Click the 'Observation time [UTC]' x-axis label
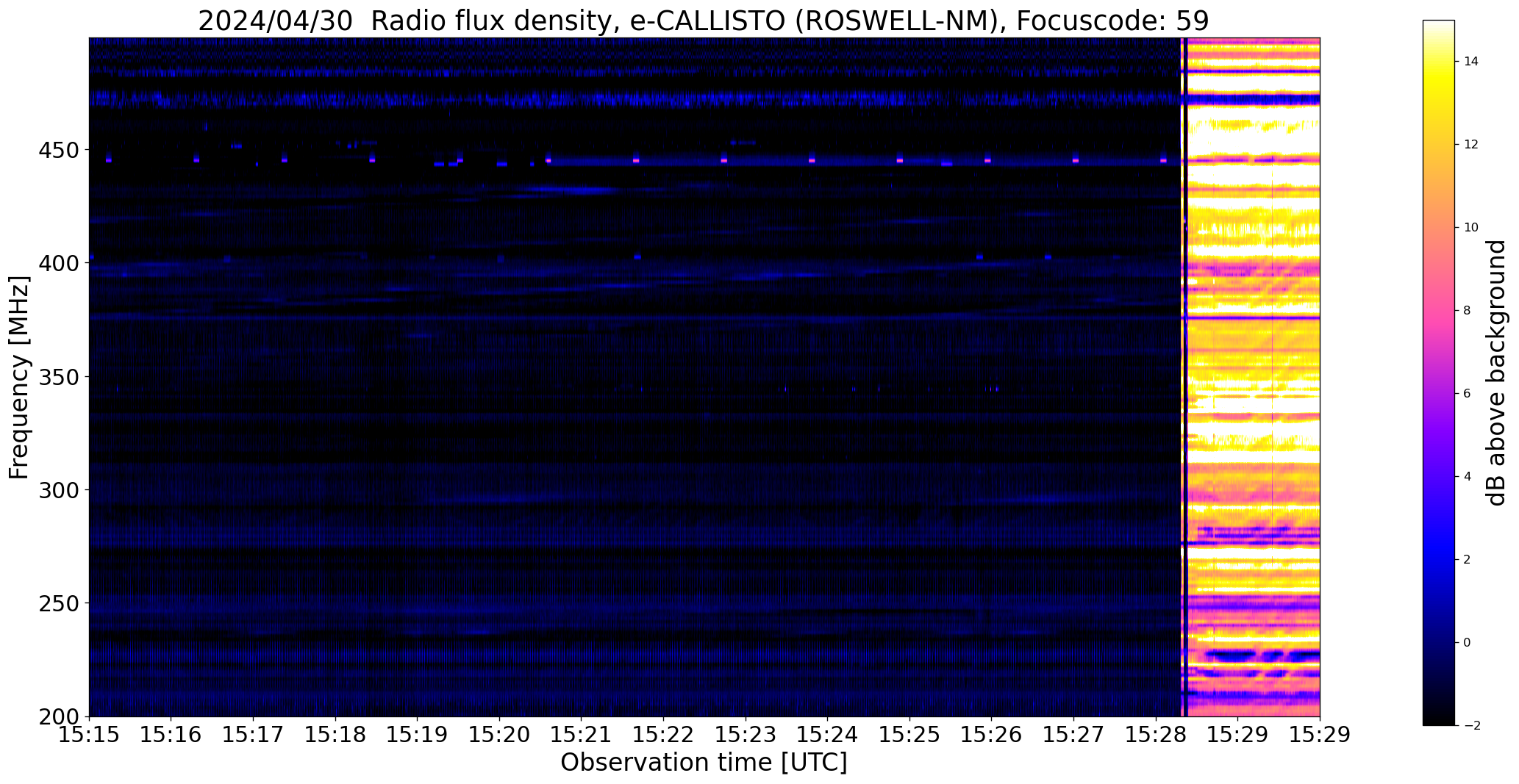Viewport: 1519px width, 784px height. tap(704, 762)
